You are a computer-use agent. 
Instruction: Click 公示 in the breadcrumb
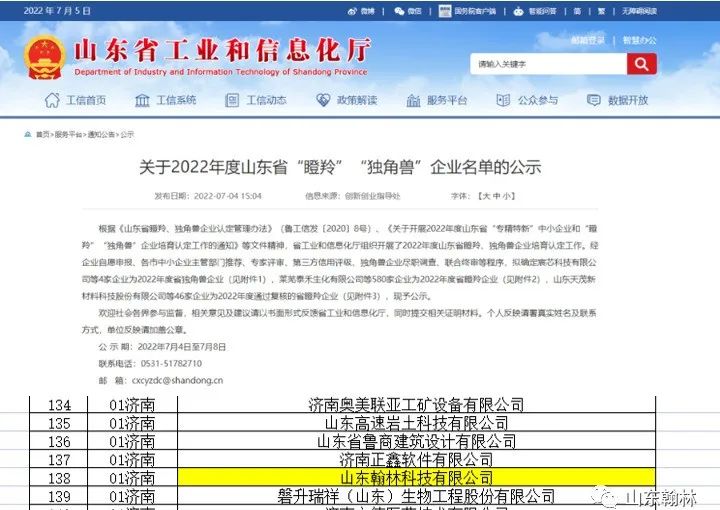tap(127, 135)
